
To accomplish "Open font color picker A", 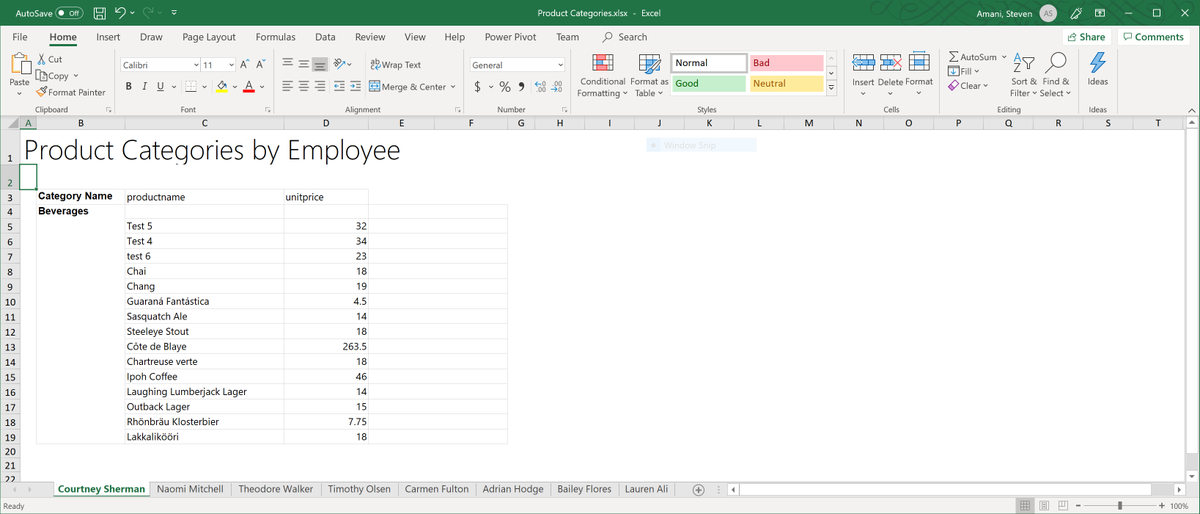I will [x=249, y=87].
